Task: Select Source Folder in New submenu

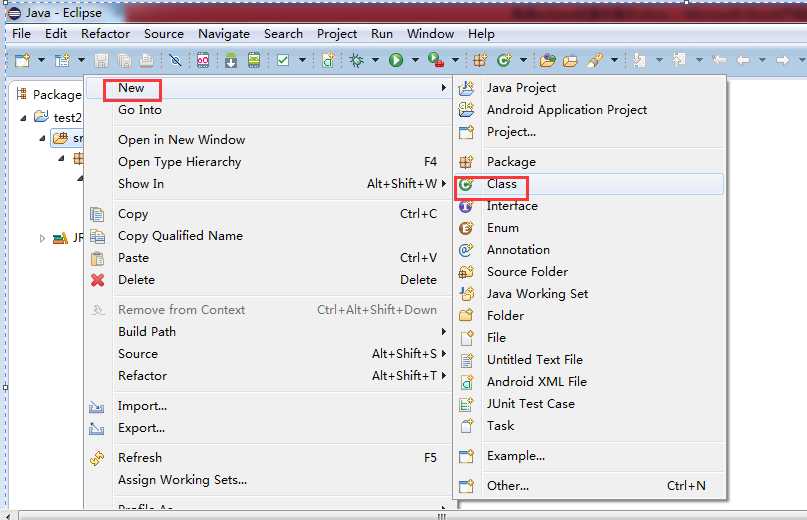Action: tap(590, 272)
